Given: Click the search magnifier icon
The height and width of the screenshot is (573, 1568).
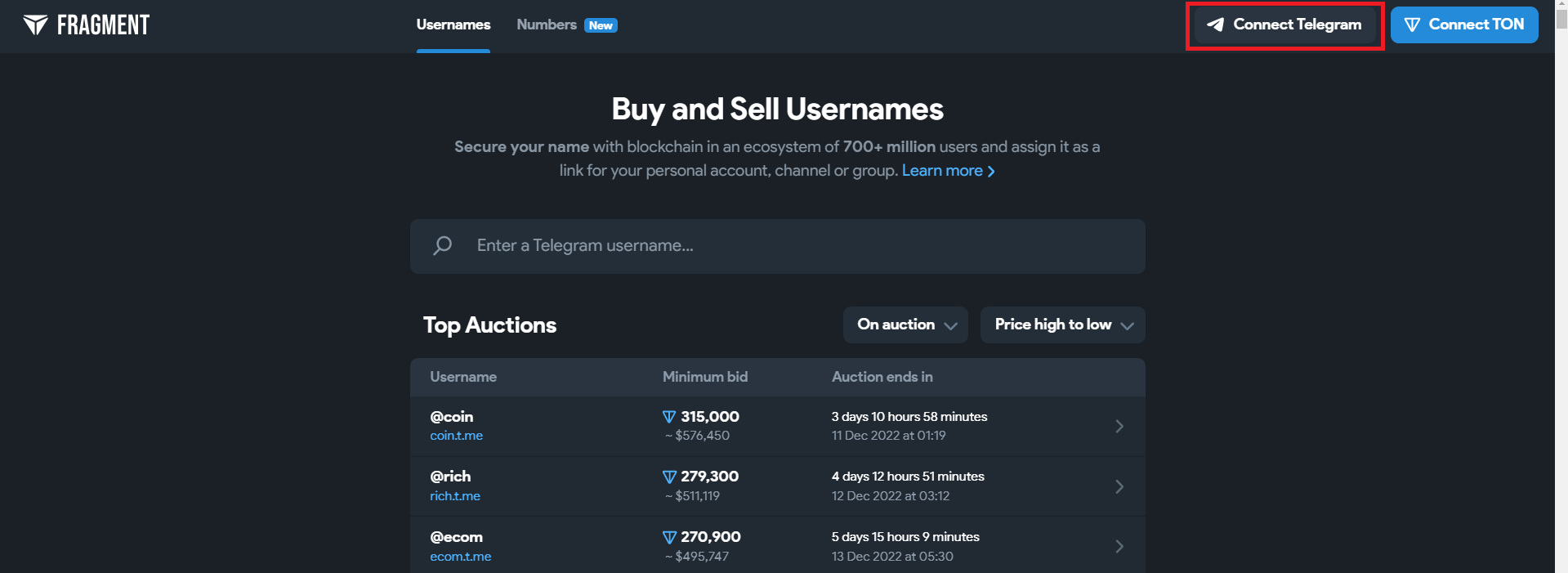Looking at the screenshot, I should tap(442, 245).
